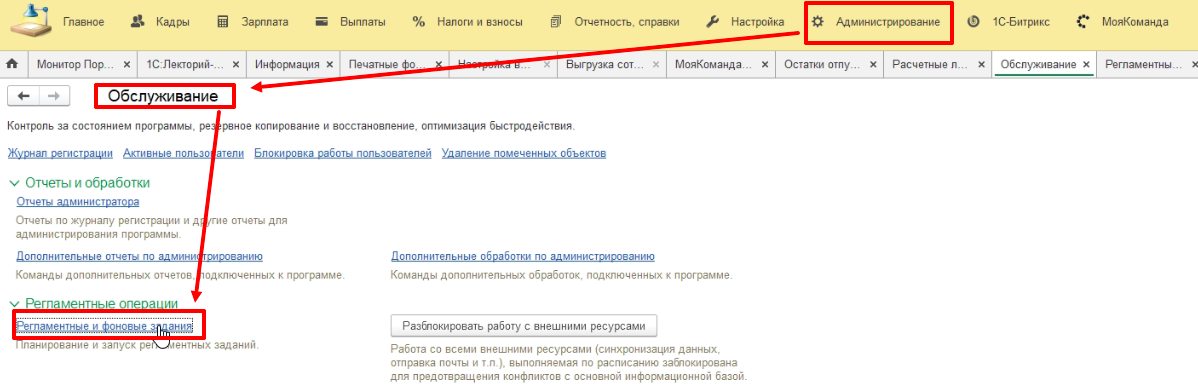The width and height of the screenshot is (1198, 389).
Task: Open Зарплата section with calculator icon
Action: tap(252, 22)
